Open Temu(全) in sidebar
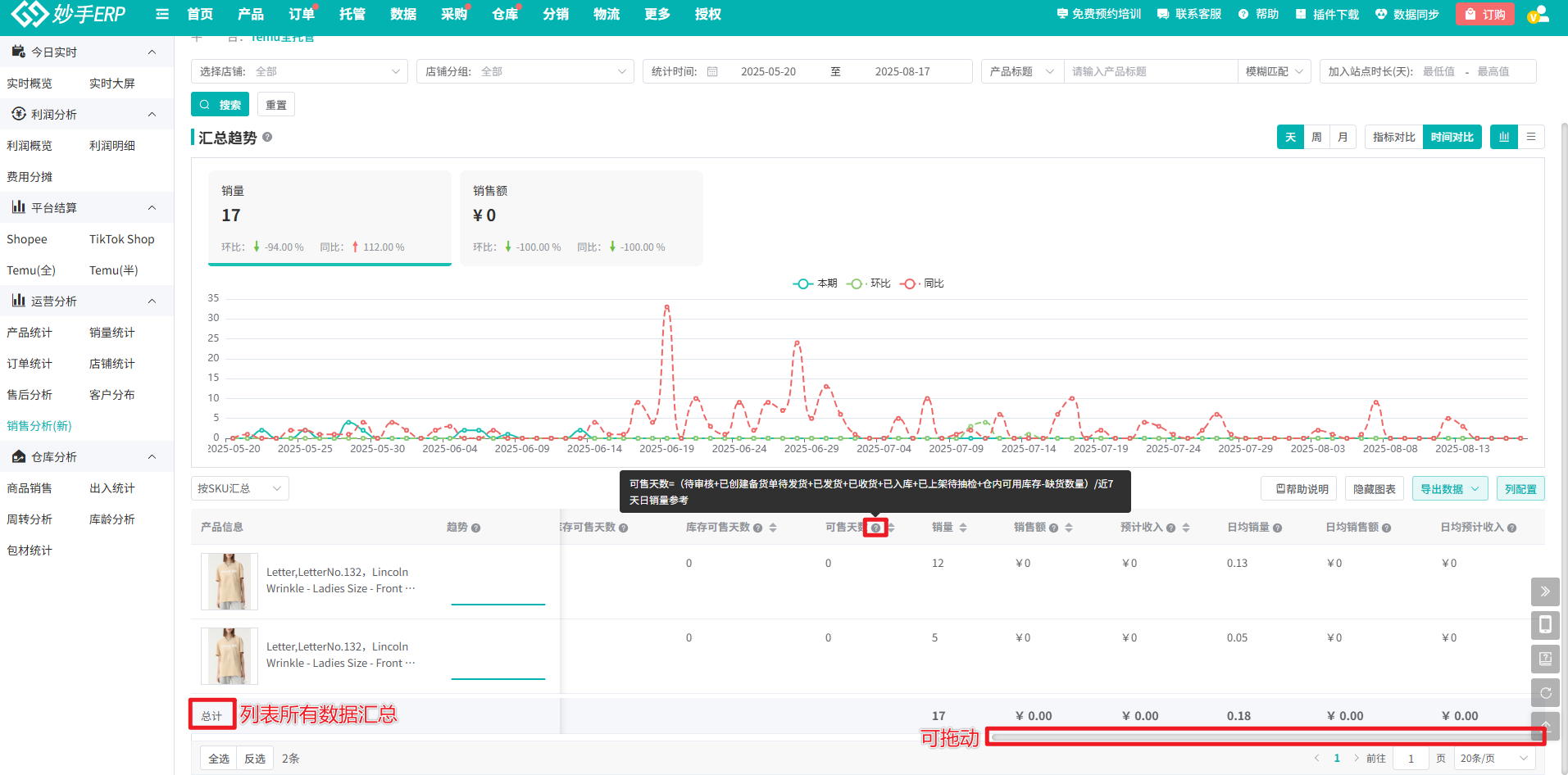1568x775 pixels. 31,270
